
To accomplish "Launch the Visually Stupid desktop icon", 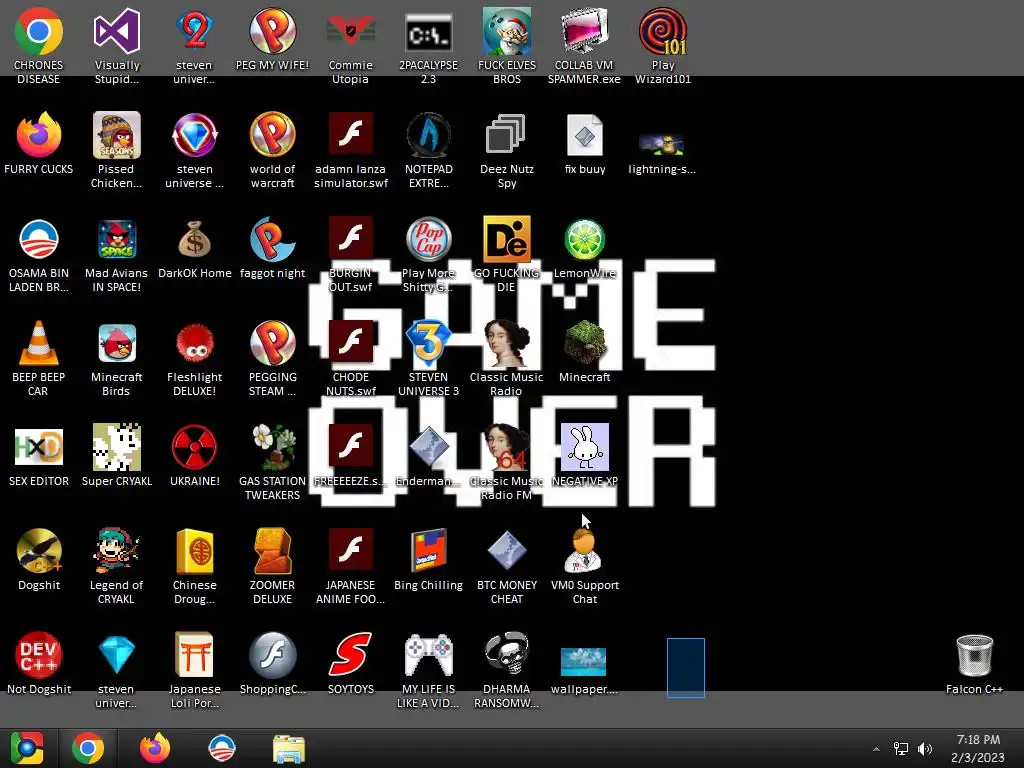I will [116, 31].
